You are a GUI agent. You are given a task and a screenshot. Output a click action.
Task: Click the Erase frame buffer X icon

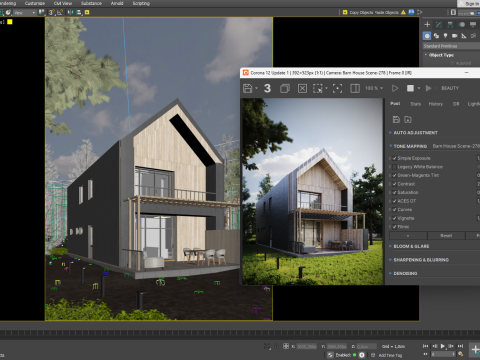coord(302,88)
